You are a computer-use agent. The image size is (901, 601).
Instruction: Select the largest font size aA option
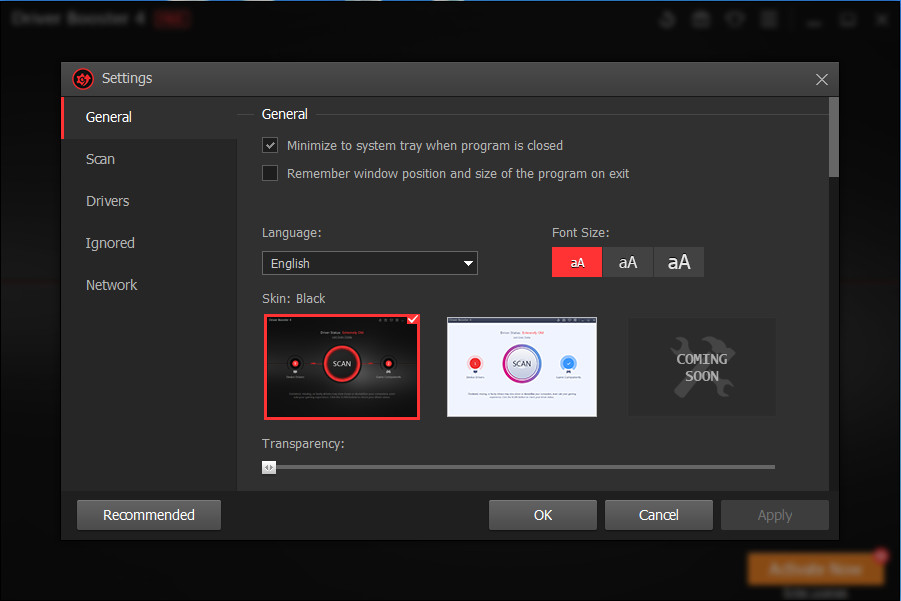pos(678,262)
